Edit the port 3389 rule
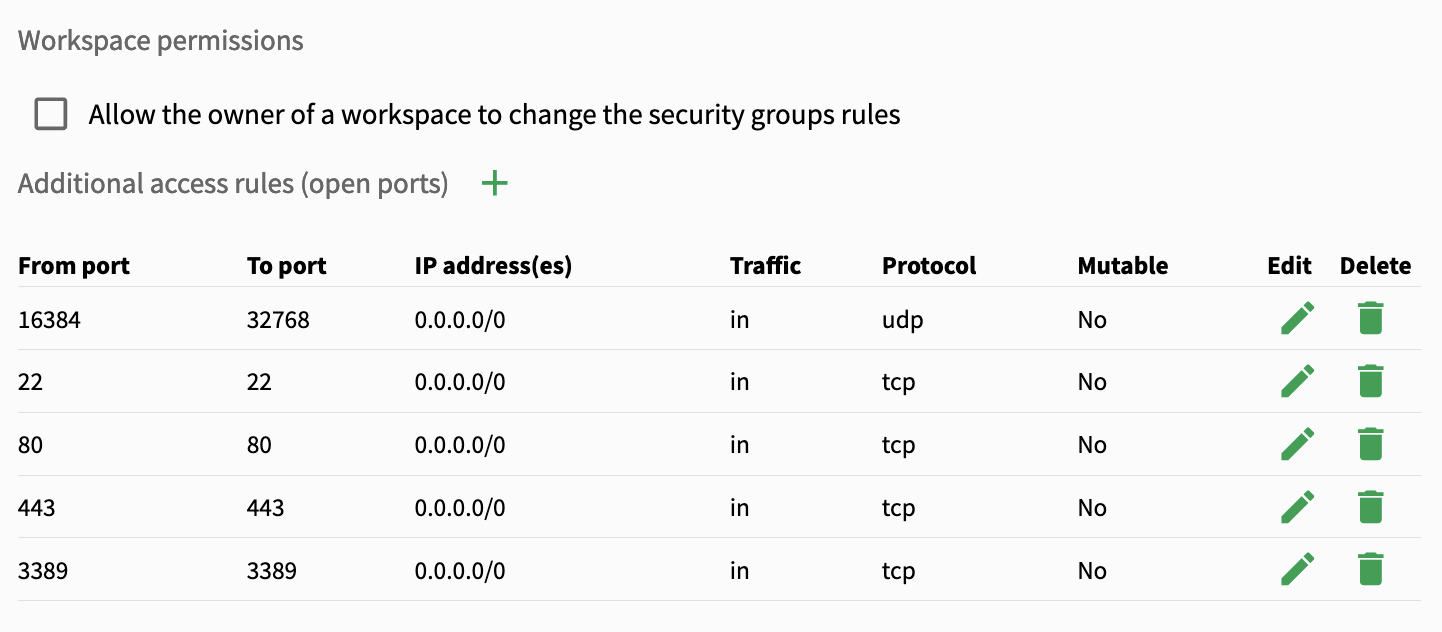1442x632 pixels. 1297,571
